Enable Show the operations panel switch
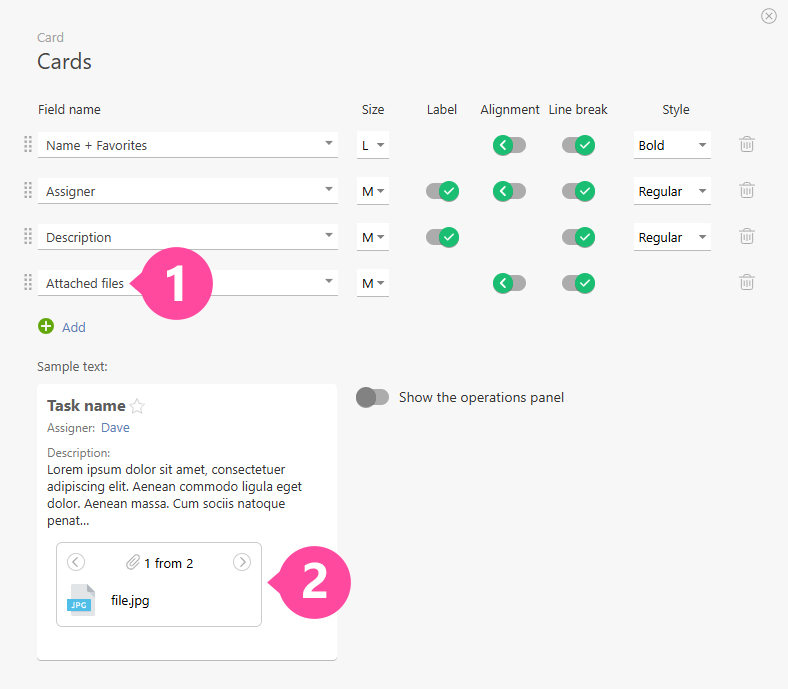The width and height of the screenshot is (788, 689). (372, 397)
